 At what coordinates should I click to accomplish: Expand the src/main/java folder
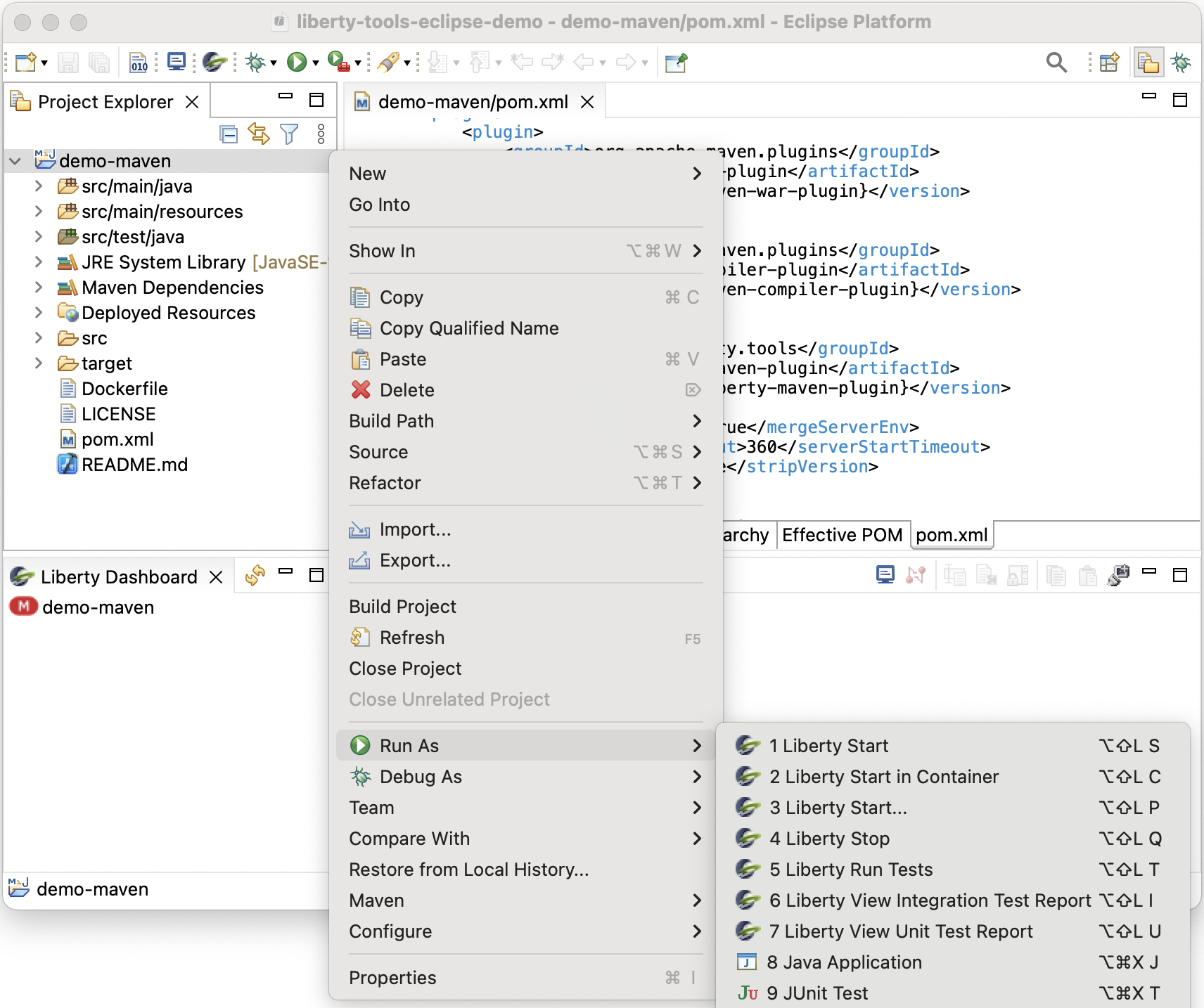pos(39,186)
